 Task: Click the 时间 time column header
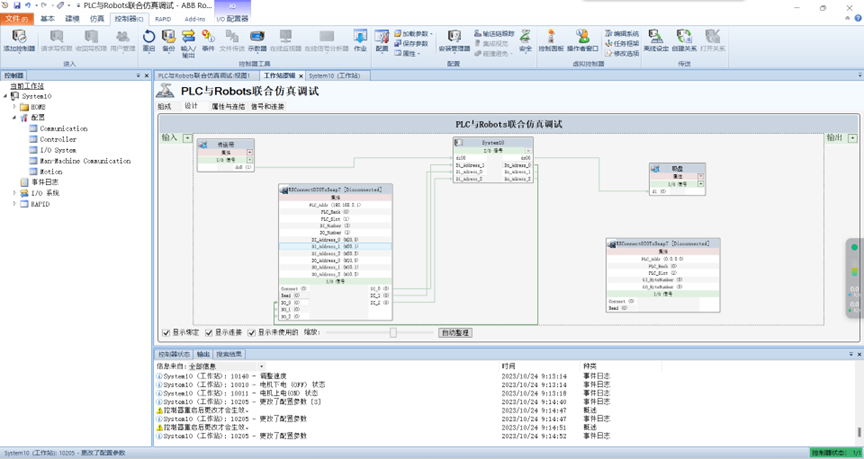tap(509, 366)
